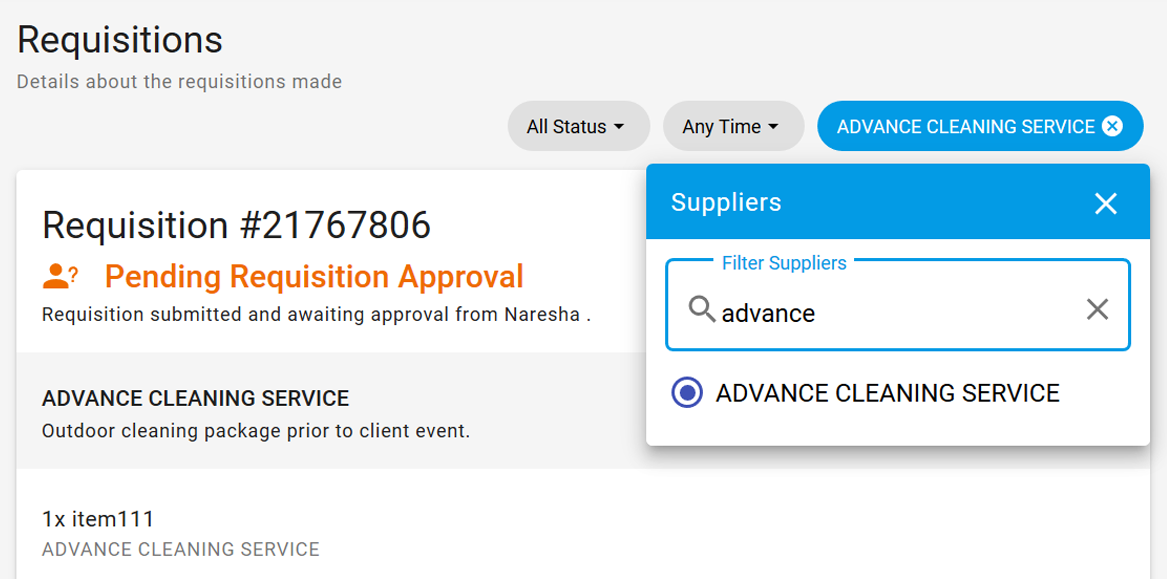
Task: Select the ADVANCE CLEANING SERVICE supplier entry
Action: point(886,393)
